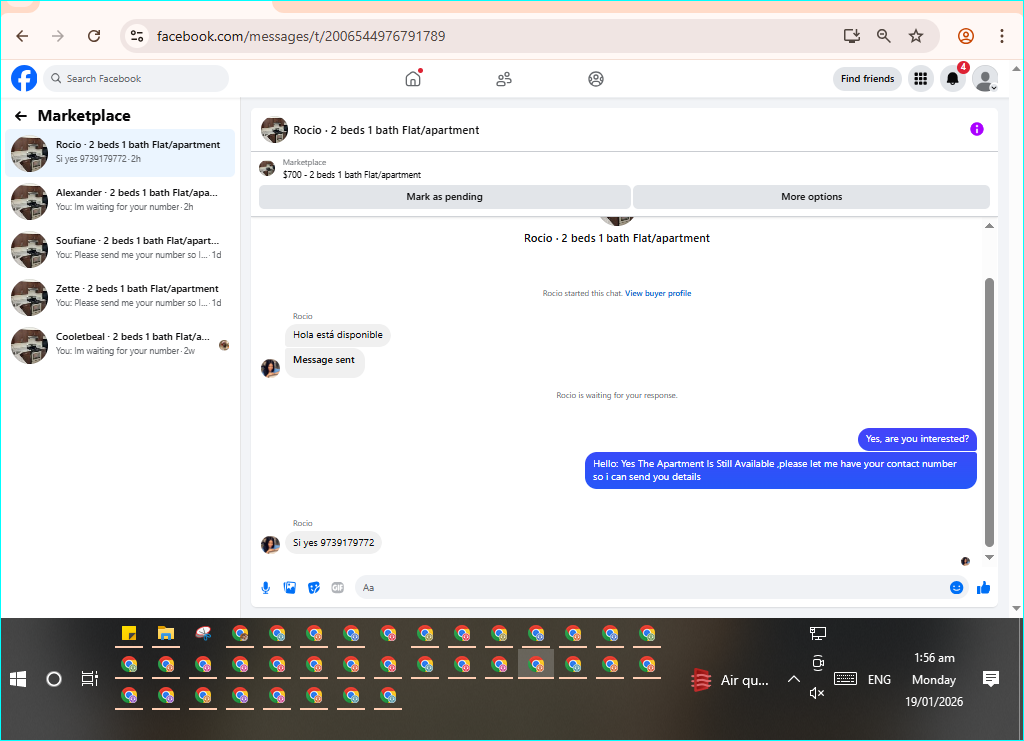Viewport: 1024px width, 741px height.
Task: Click the address bar URL
Action: (301, 36)
